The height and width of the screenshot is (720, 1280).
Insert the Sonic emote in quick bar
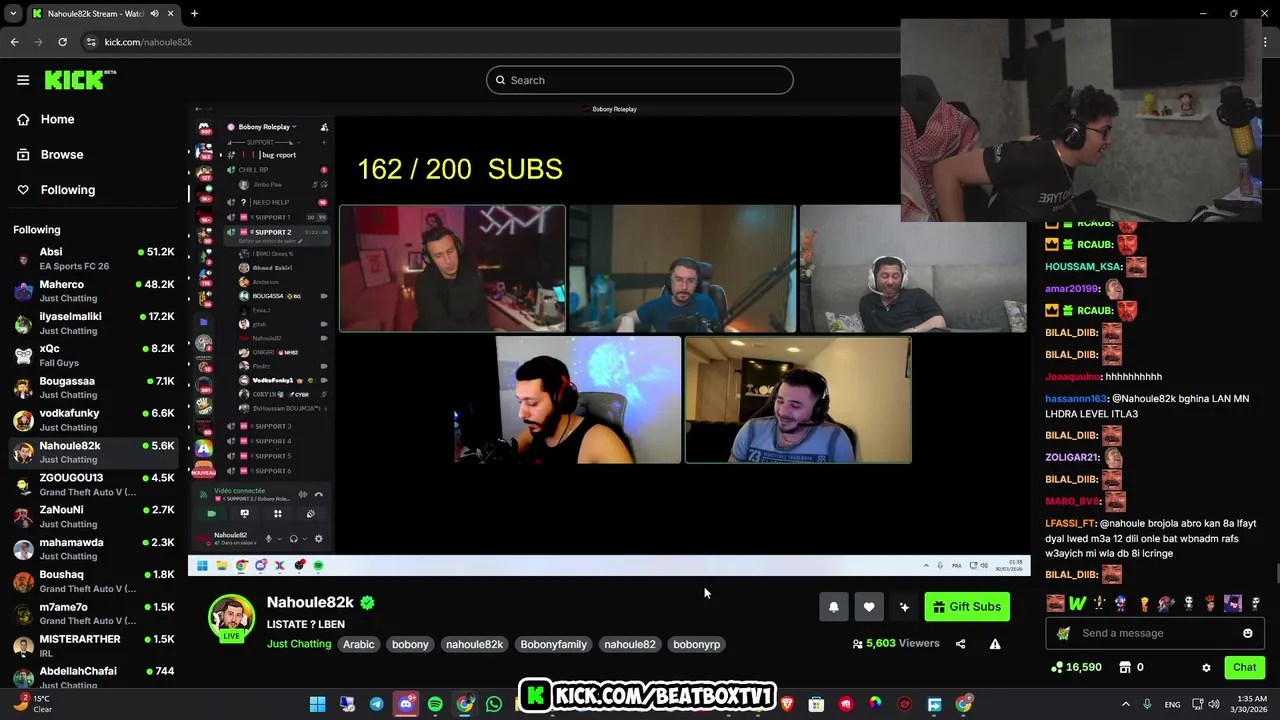[1121, 603]
